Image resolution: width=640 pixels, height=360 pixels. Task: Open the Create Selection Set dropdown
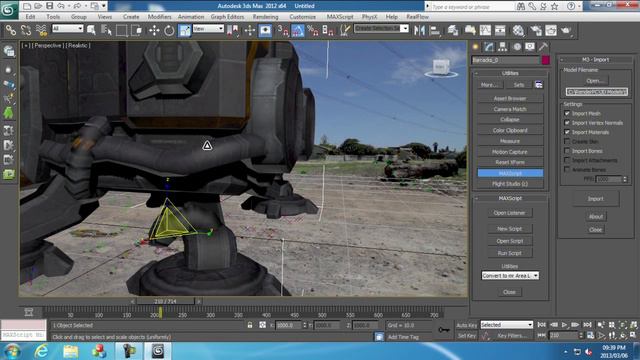click(381, 28)
